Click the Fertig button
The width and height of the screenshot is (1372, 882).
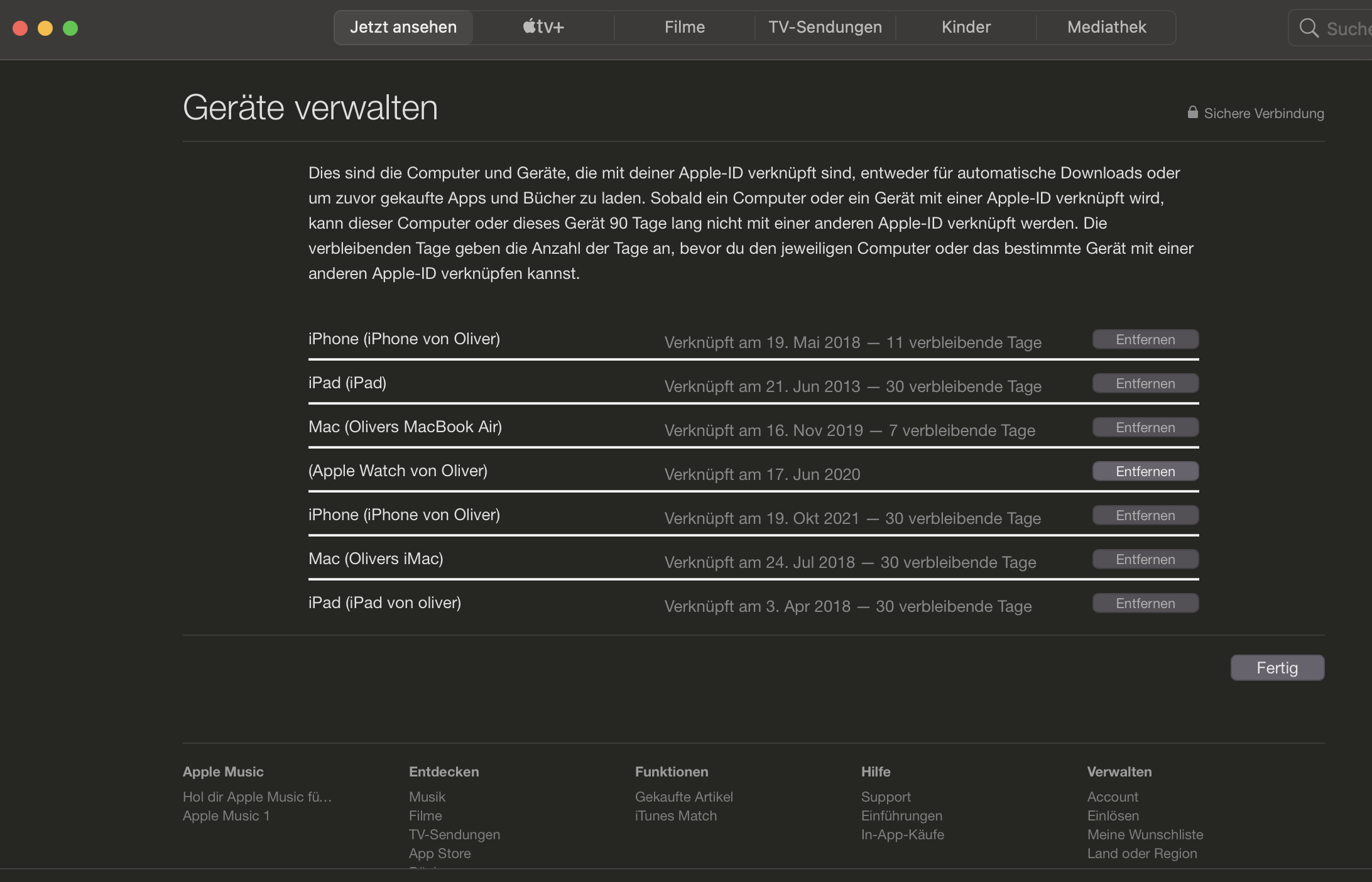point(1277,668)
